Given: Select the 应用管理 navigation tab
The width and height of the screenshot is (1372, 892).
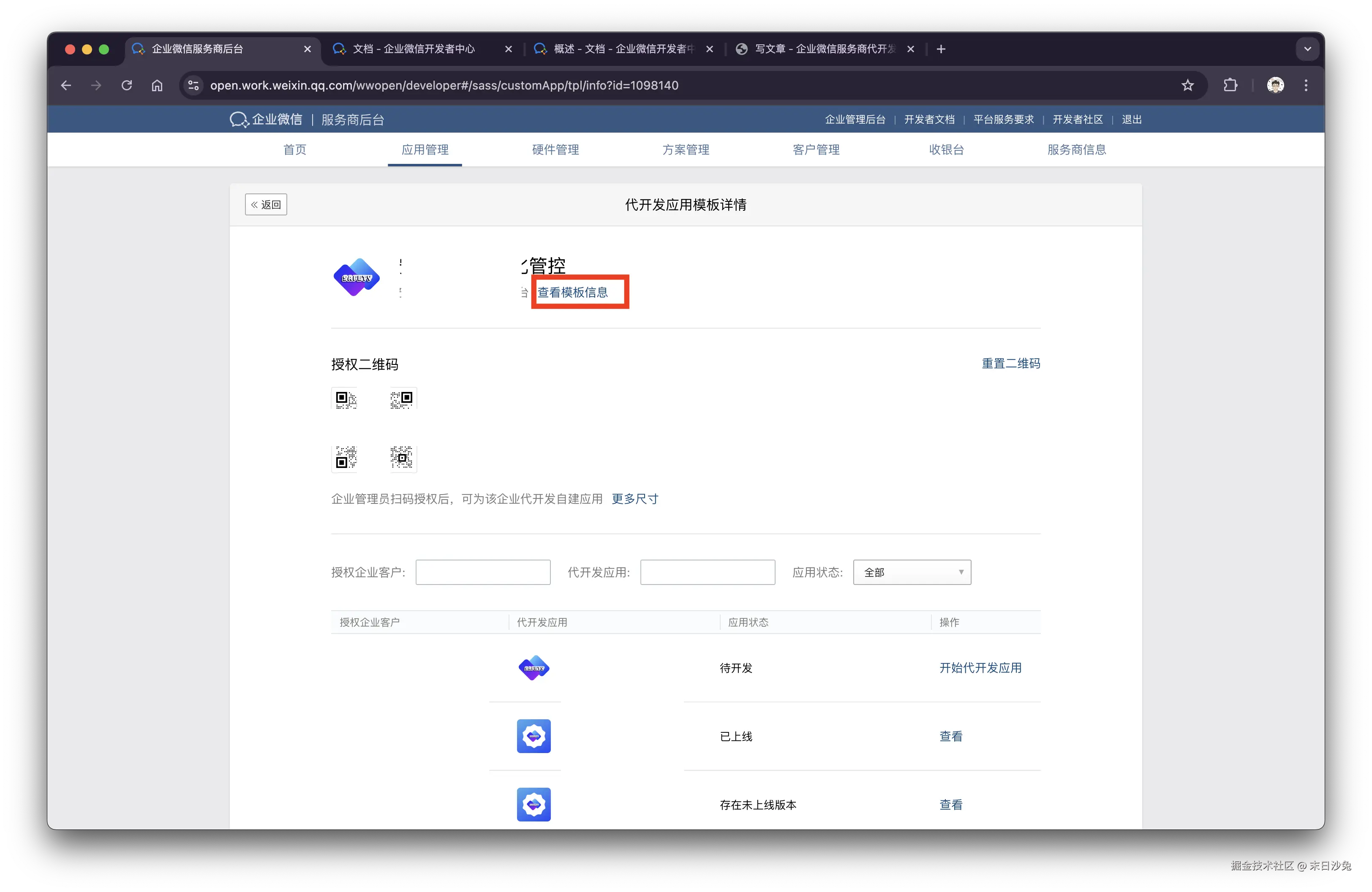Looking at the screenshot, I should click(425, 150).
